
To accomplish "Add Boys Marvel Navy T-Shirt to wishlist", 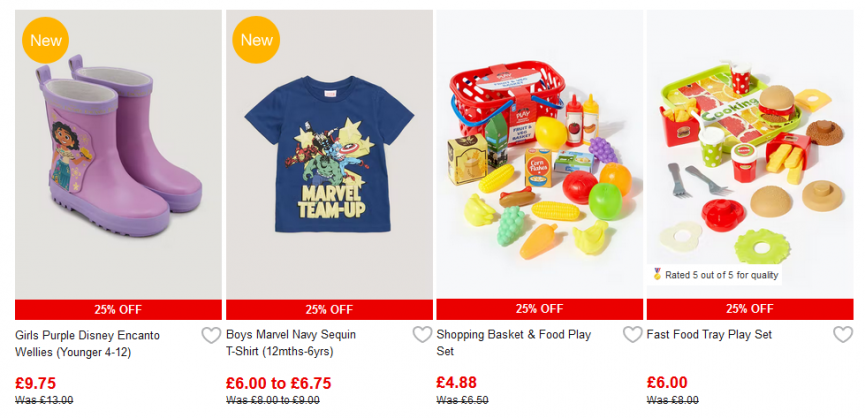I will tap(422, 335).
